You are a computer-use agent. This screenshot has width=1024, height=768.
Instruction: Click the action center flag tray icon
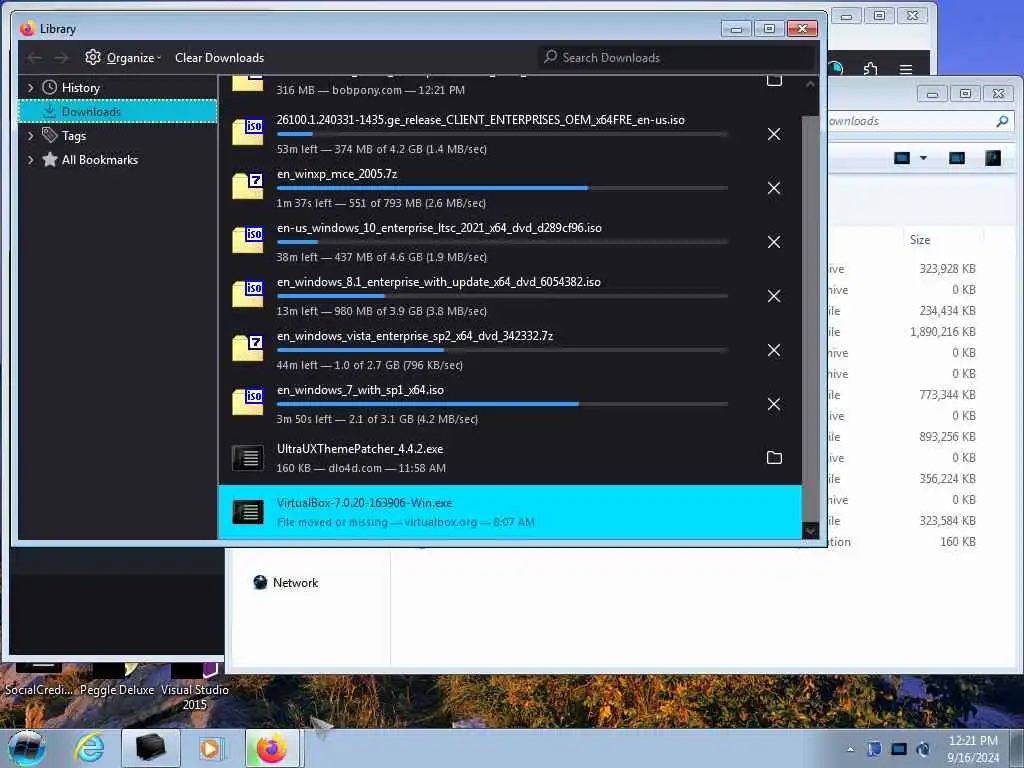[874, 749]
